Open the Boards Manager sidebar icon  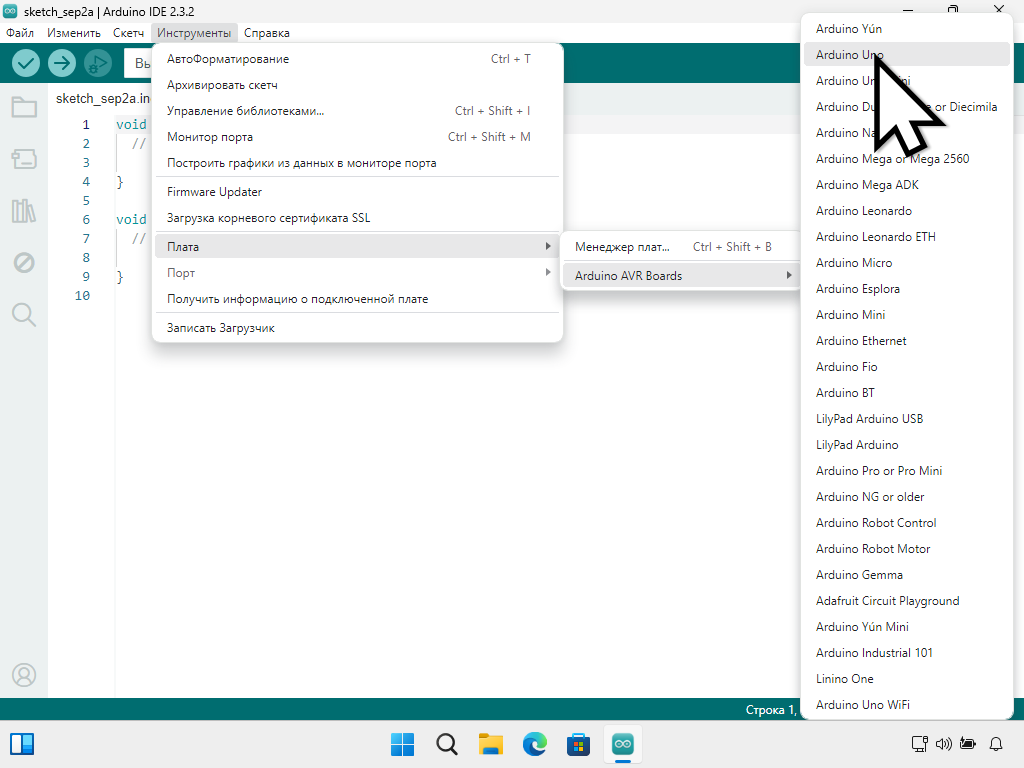(24, 159)
